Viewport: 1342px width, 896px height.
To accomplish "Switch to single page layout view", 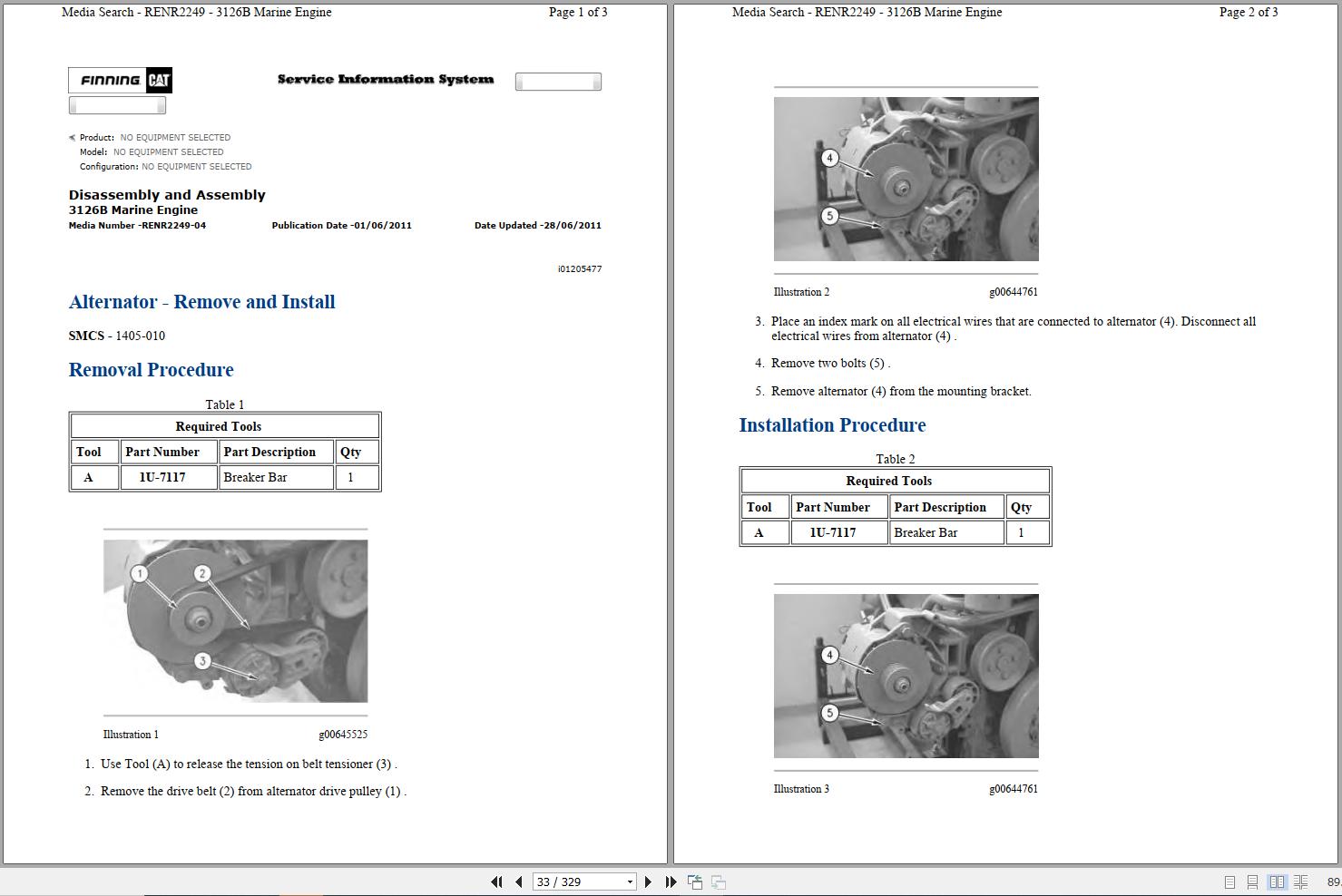I will tap(1229, 881).
